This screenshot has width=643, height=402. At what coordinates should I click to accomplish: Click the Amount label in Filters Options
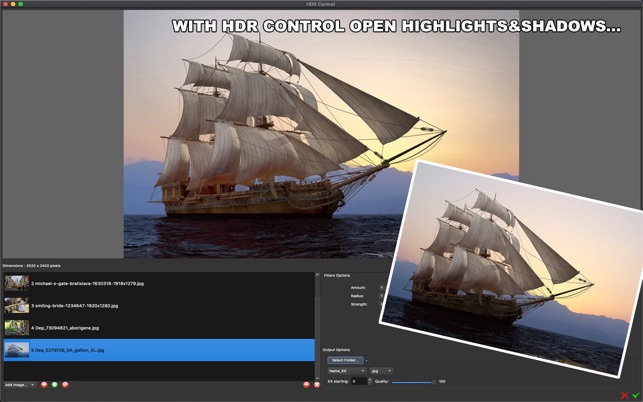358,288
